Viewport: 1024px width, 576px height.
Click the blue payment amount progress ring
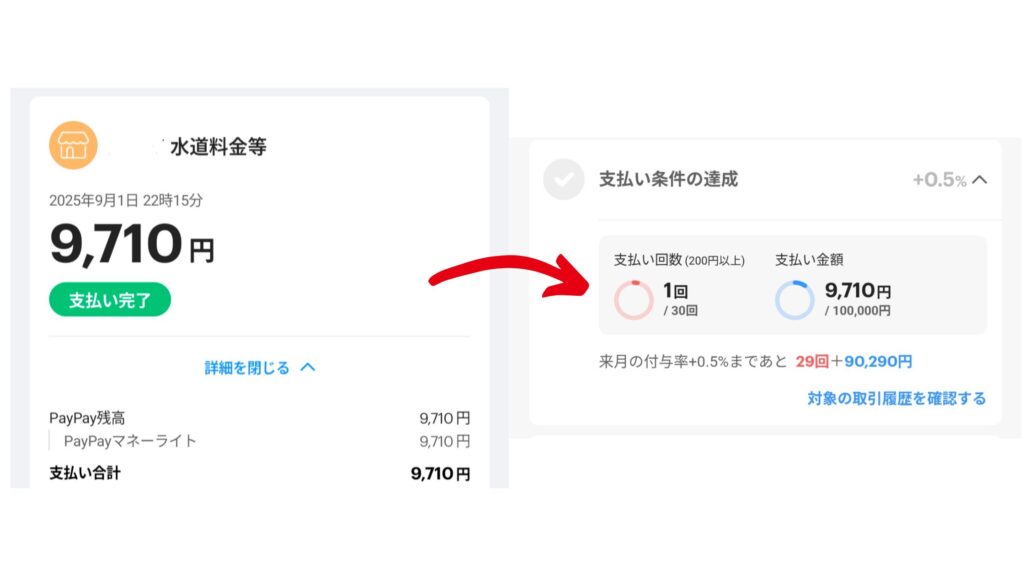coord(795,299)
